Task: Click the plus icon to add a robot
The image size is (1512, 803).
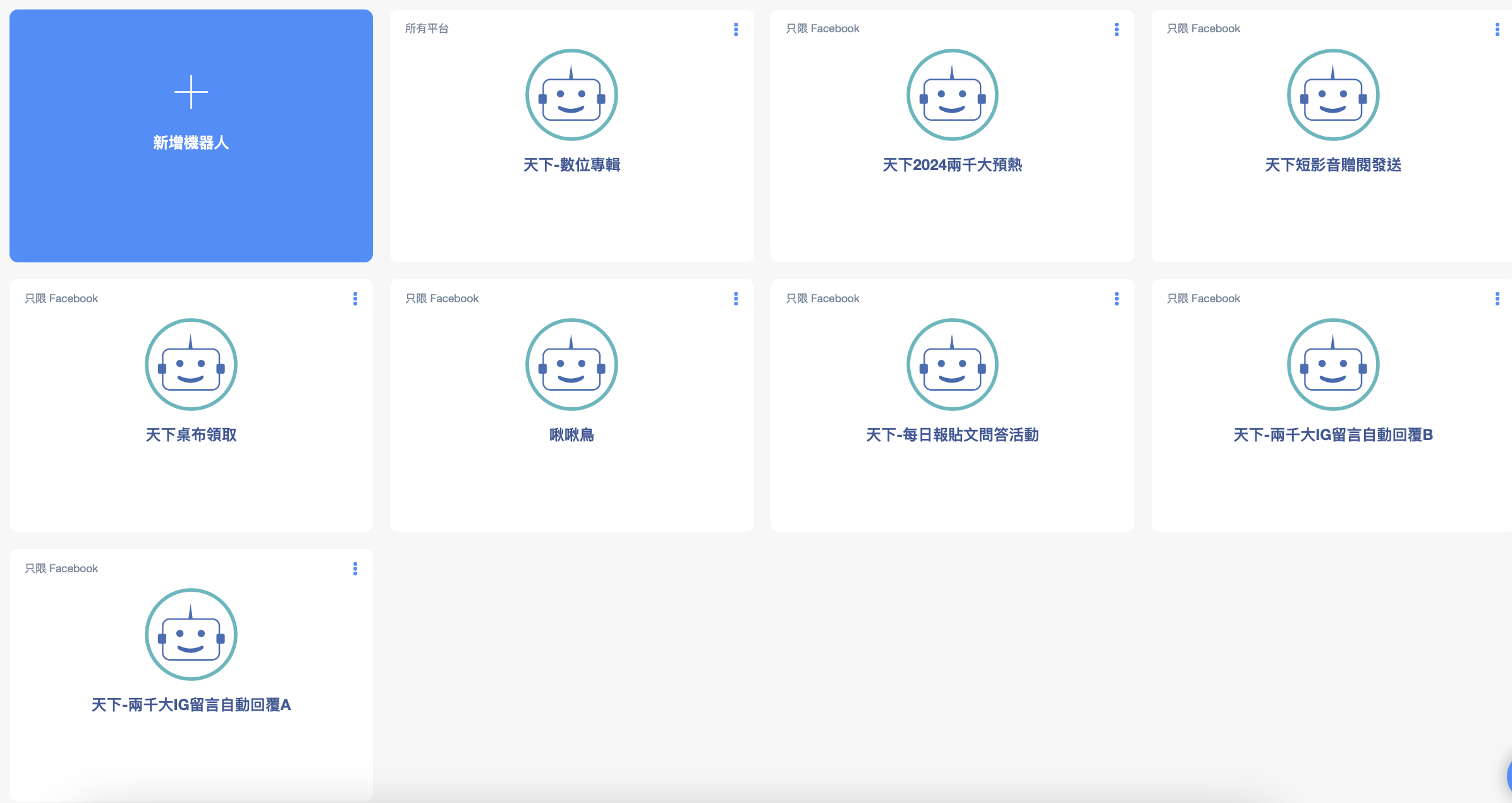Action: [191, 92]
